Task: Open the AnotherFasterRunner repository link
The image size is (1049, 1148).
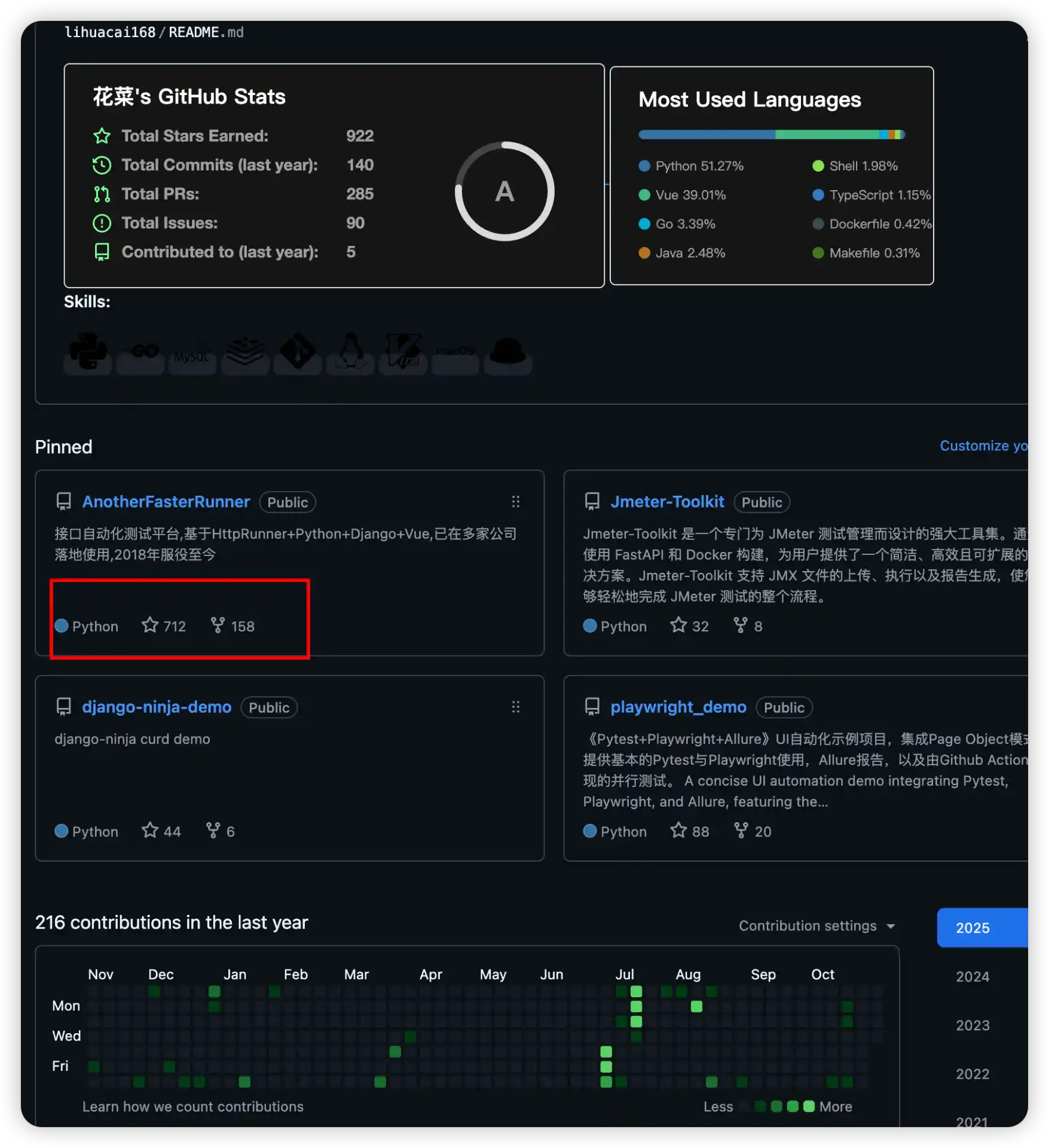Action: click(166, 502)
